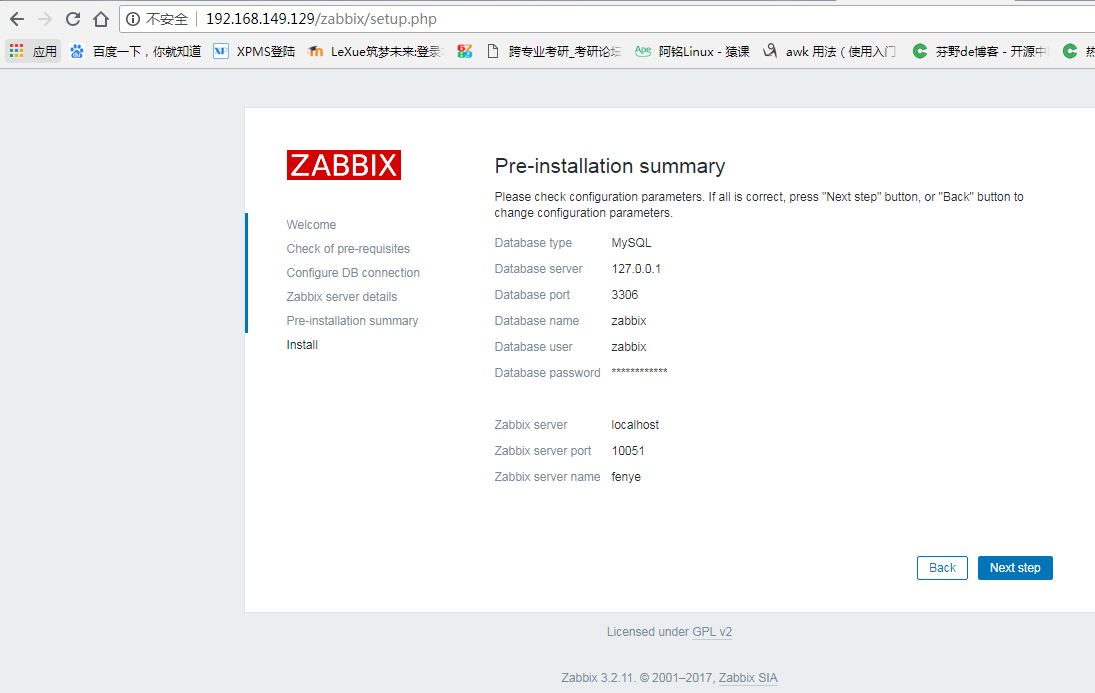Viewport: 1095px width, 693px height.
Task: Click the Next step button
Action: (x=1015, y=568)
